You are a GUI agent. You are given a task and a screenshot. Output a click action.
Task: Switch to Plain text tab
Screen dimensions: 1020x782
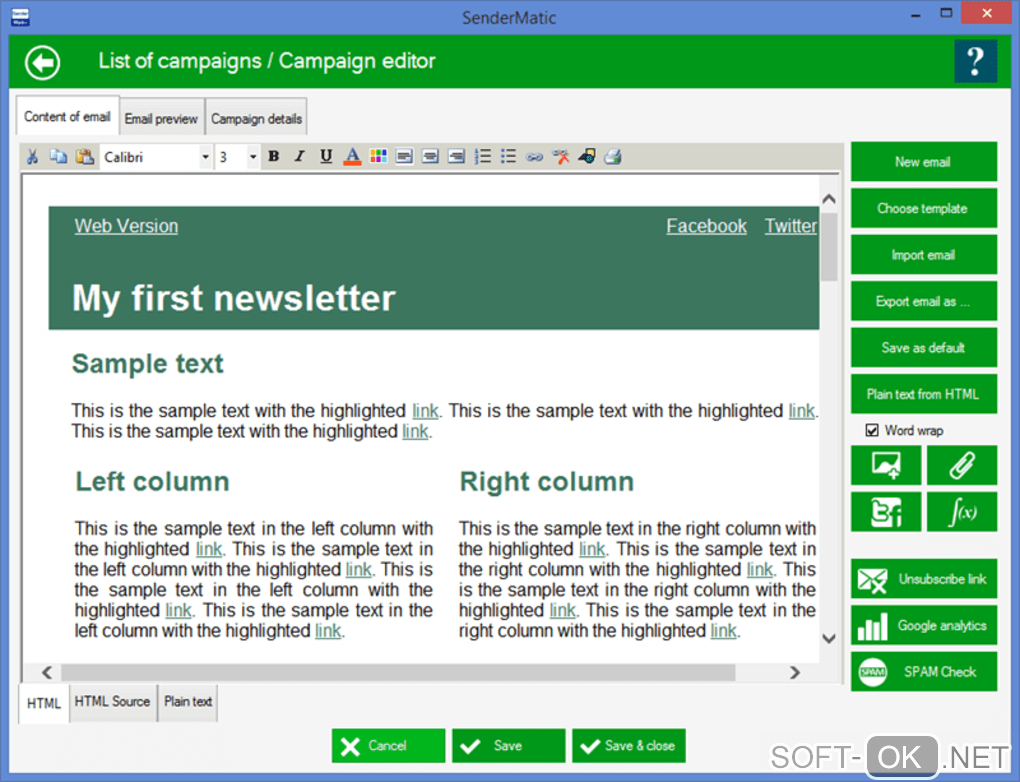pos(188,701)
